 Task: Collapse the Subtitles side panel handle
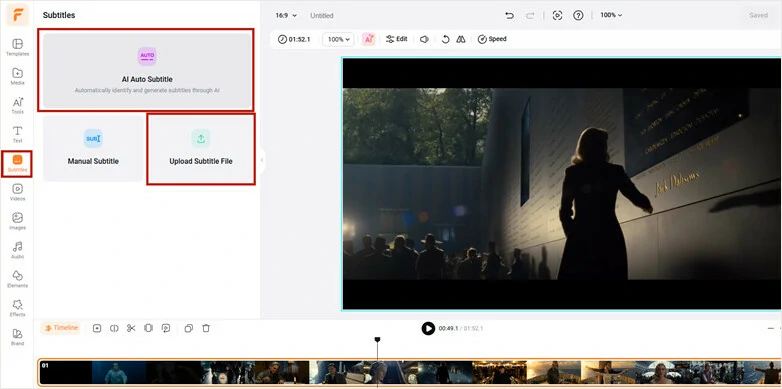262,160
